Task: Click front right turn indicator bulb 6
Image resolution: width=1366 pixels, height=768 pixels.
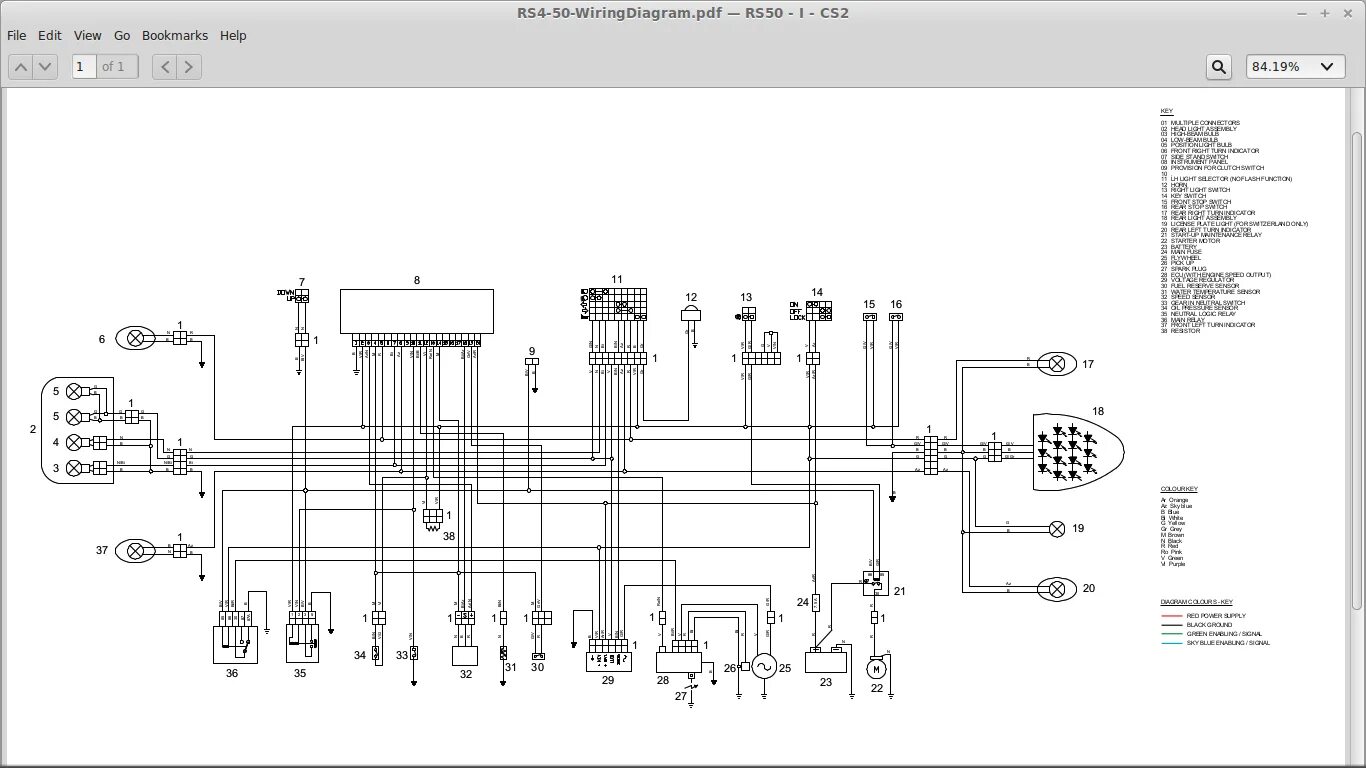Action: pyautogui.click(x=136, y=338)
